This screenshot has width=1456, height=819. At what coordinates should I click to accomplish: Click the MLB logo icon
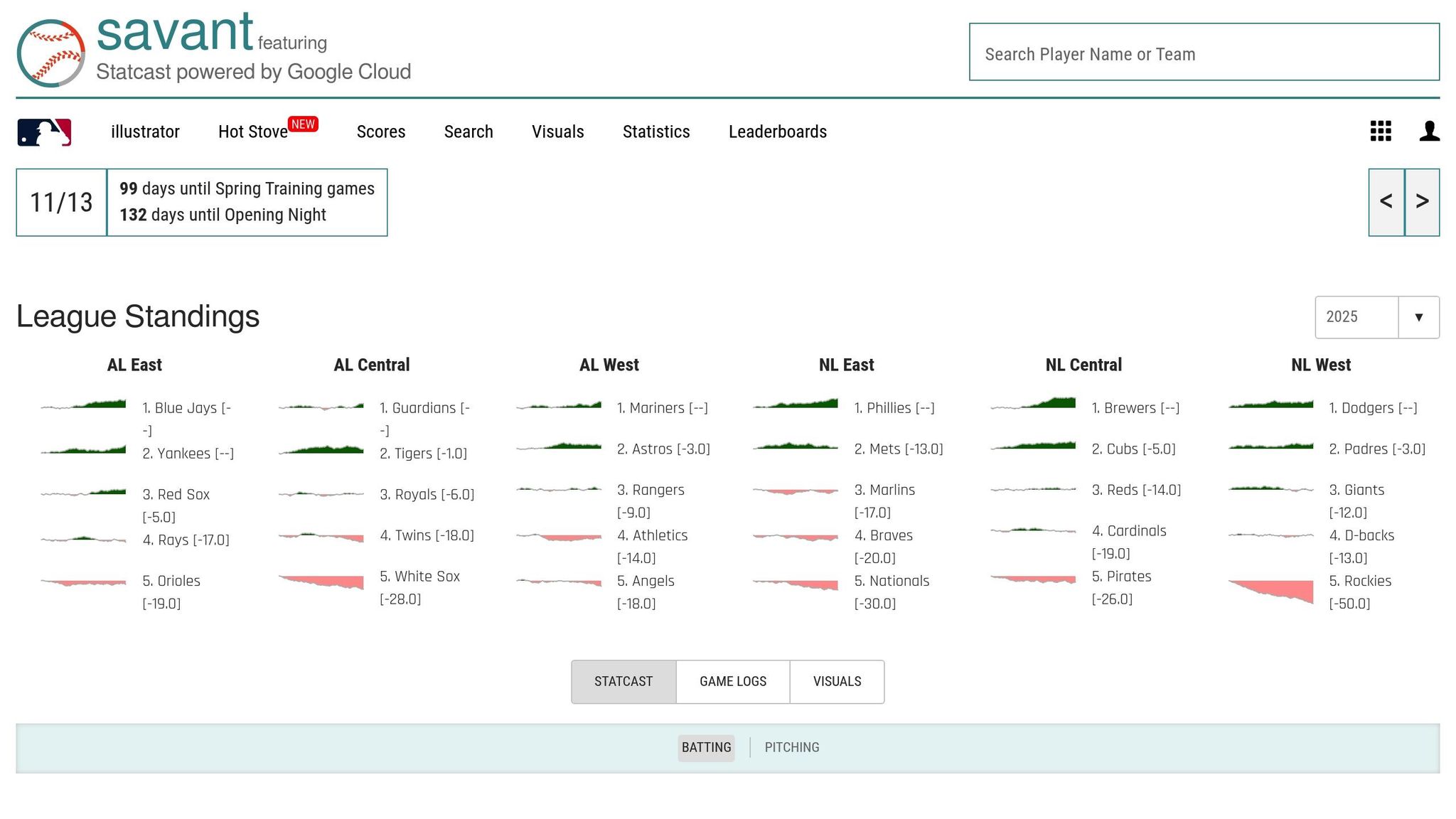pyautogui.click(x=44, y=132)
